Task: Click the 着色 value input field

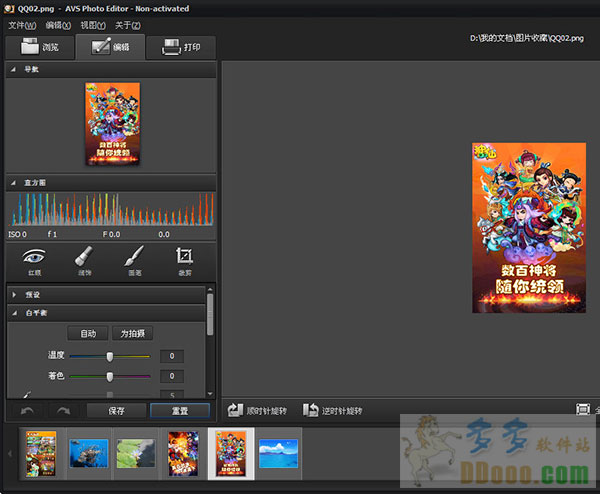Action: pos(172,376)
